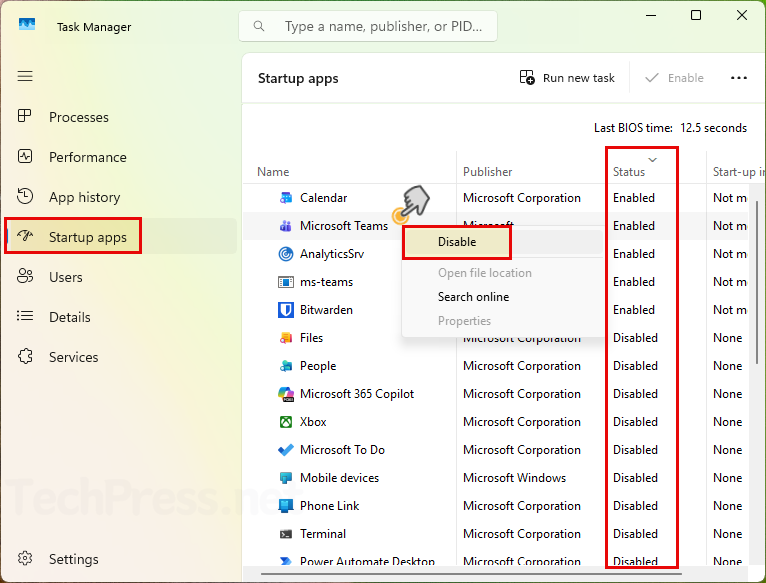Click the Microsoft Teams row icon
Viewport: 766px width, 583px height.
click(286, 226)
